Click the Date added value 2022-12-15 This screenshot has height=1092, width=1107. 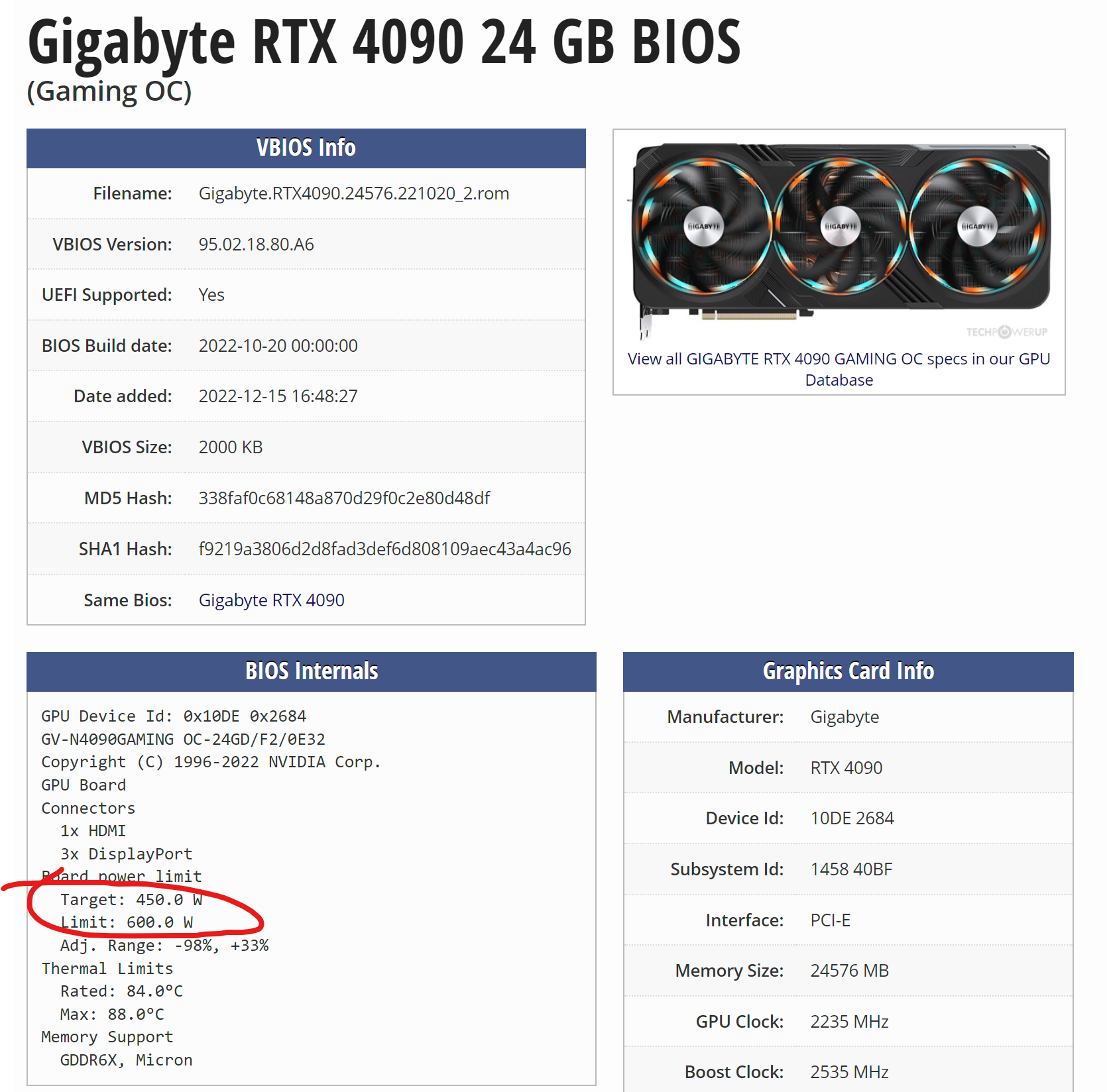[x=278, y=396]
